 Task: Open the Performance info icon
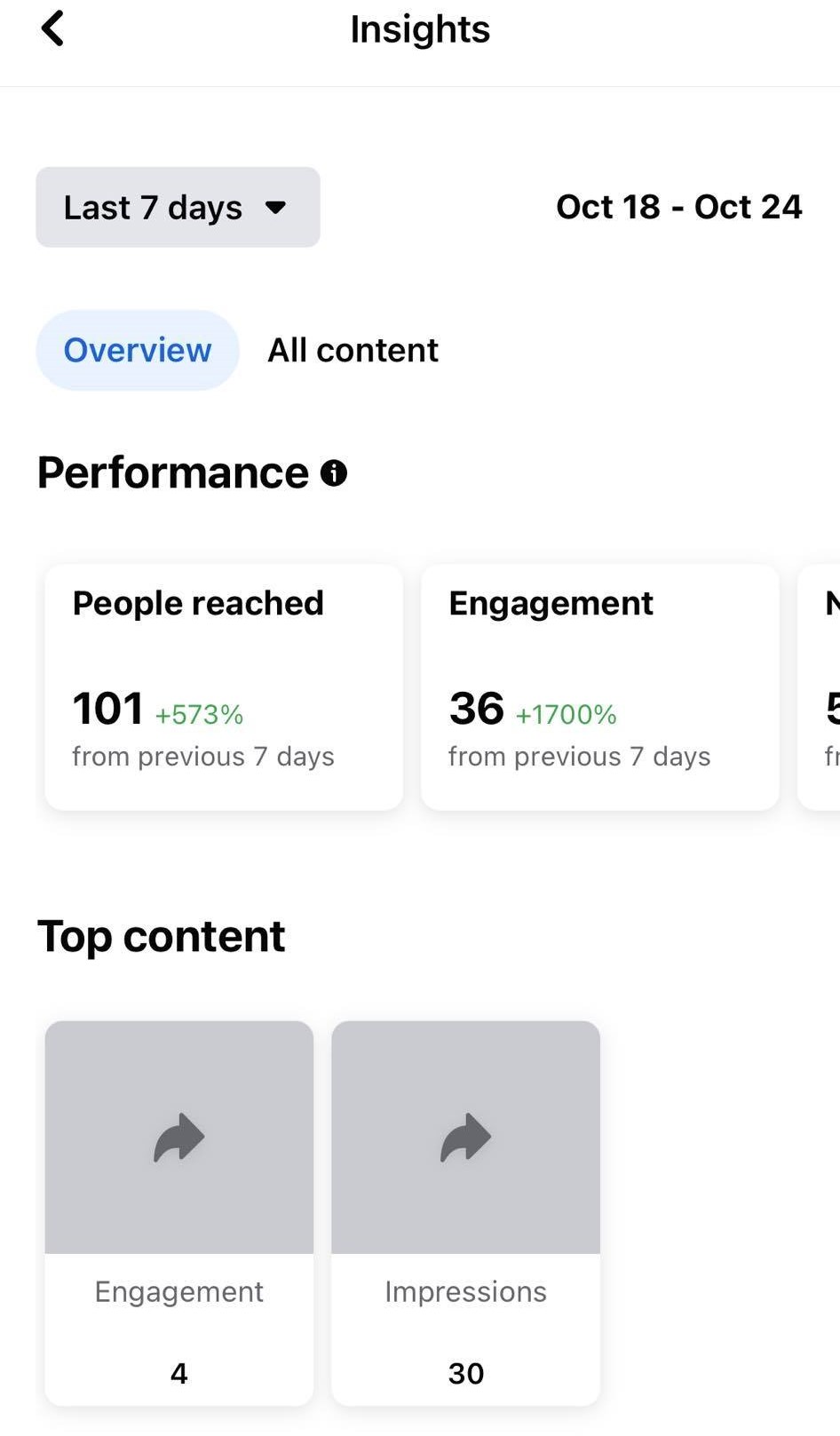pyautogui.click(x=334, y=473)
